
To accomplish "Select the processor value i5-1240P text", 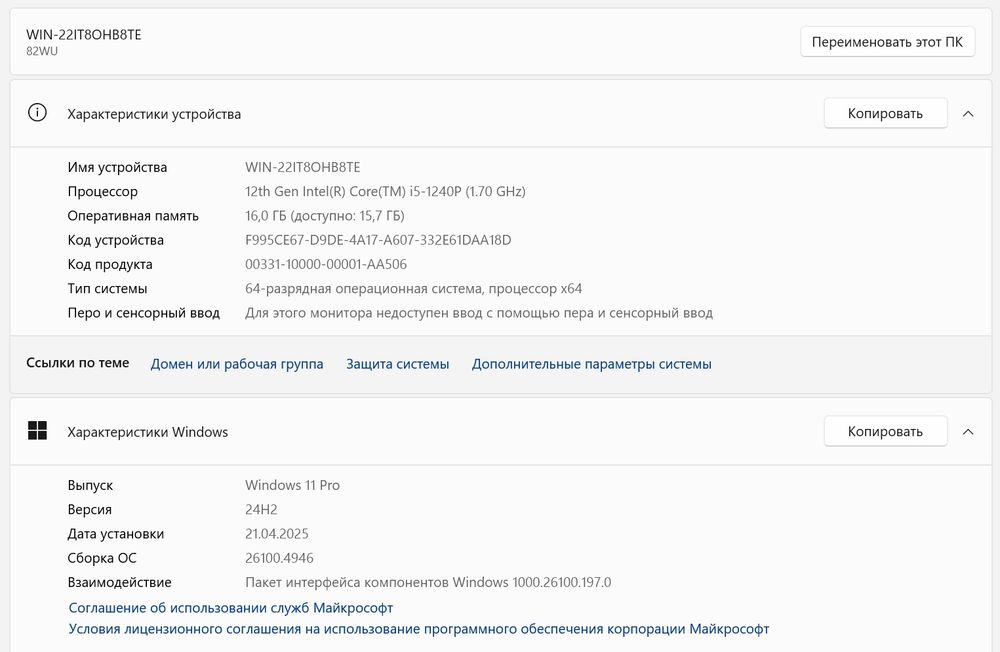I will [x=385, y=191].
